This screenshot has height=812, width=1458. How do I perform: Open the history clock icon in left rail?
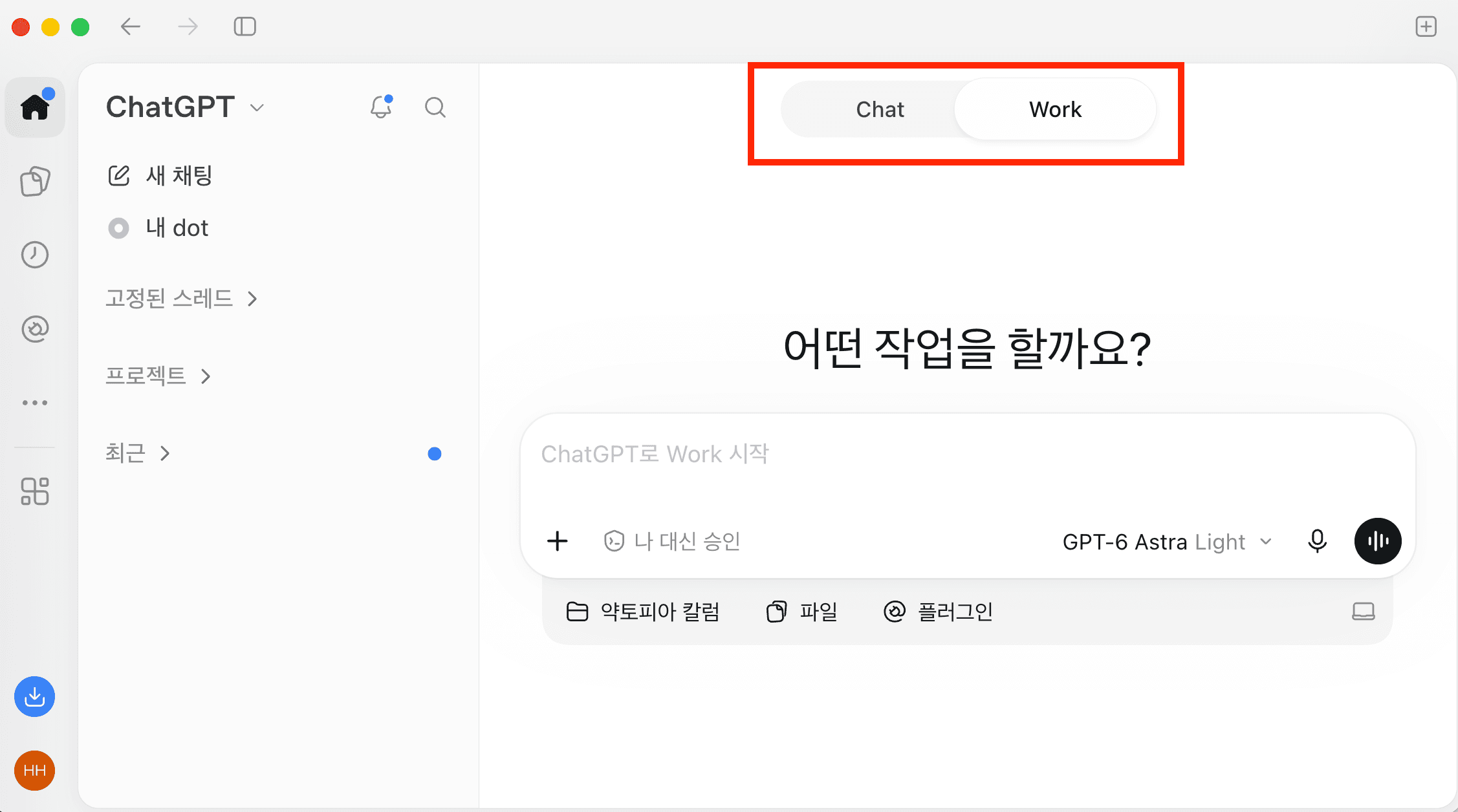point(35,255)
